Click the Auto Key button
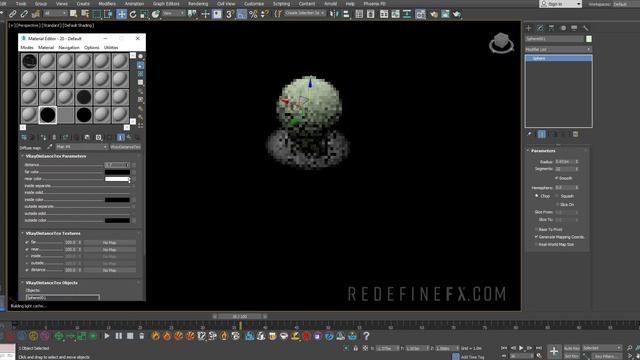Image resolution: width=640 pixels, height=360 pixels. pos(571,348)
